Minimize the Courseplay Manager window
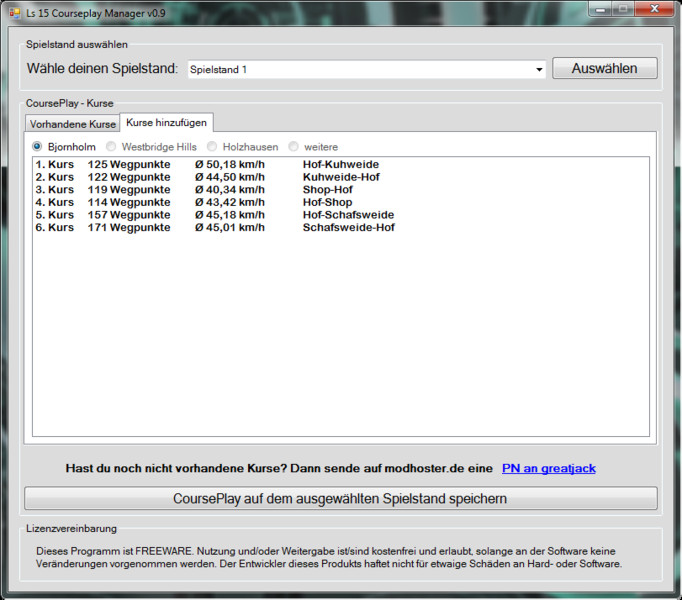The width and height of the screenshot is (682, 600). [601, 9]
